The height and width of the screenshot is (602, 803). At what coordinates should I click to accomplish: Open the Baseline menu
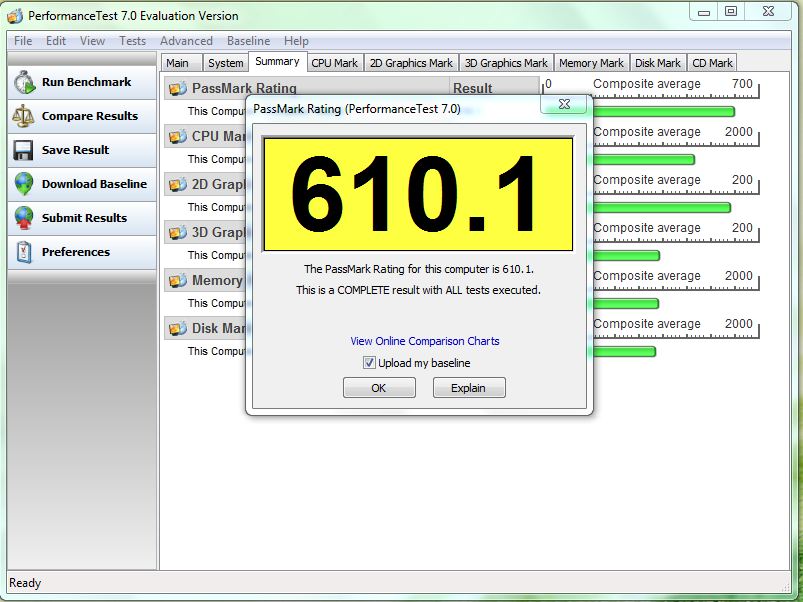coord(248,41)
